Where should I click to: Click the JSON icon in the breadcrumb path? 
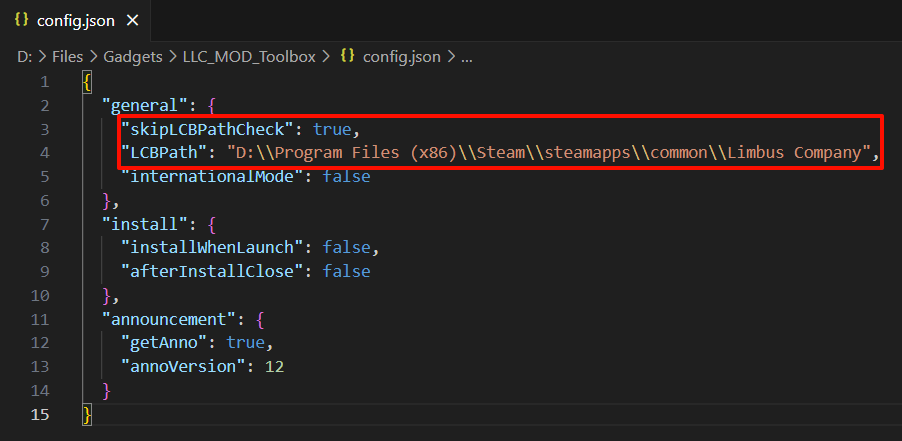[348, 57]
